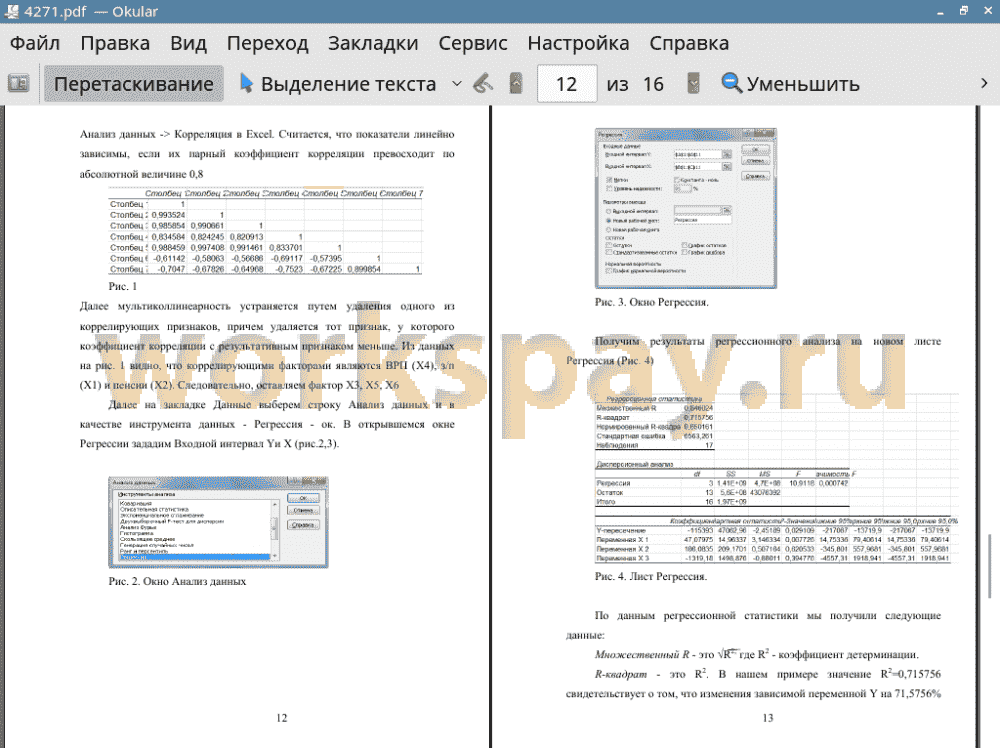Open the Вид menu
Viewport: 1000px width, 748px height.
[x=188, y=43]
